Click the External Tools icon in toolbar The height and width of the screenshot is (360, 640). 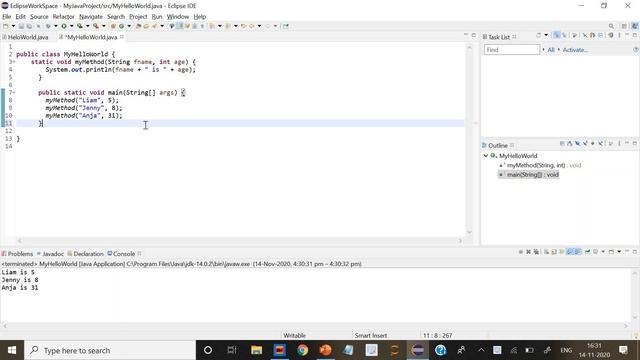[96, 26]
